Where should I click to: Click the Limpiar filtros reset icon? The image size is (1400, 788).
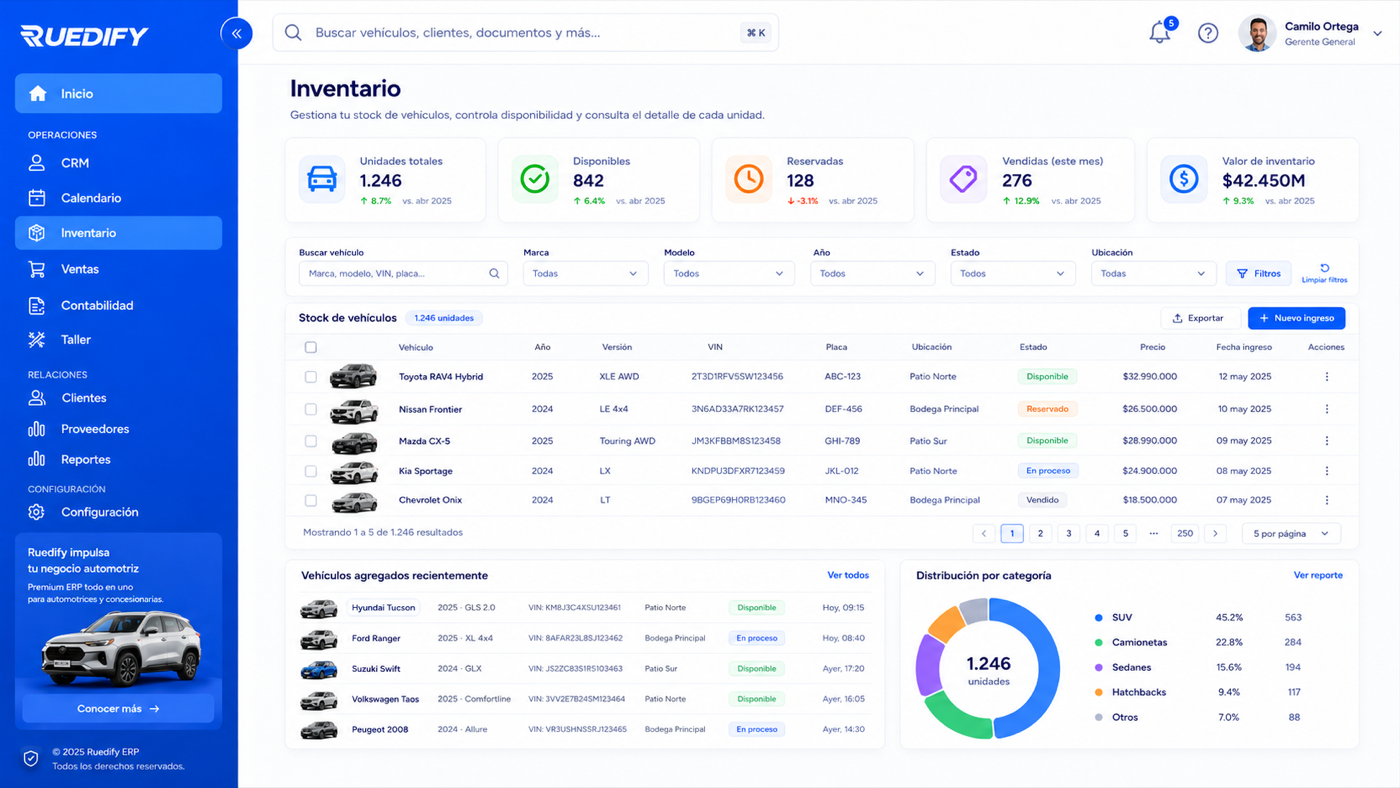pyautogui.click(x=1324, y=268)
